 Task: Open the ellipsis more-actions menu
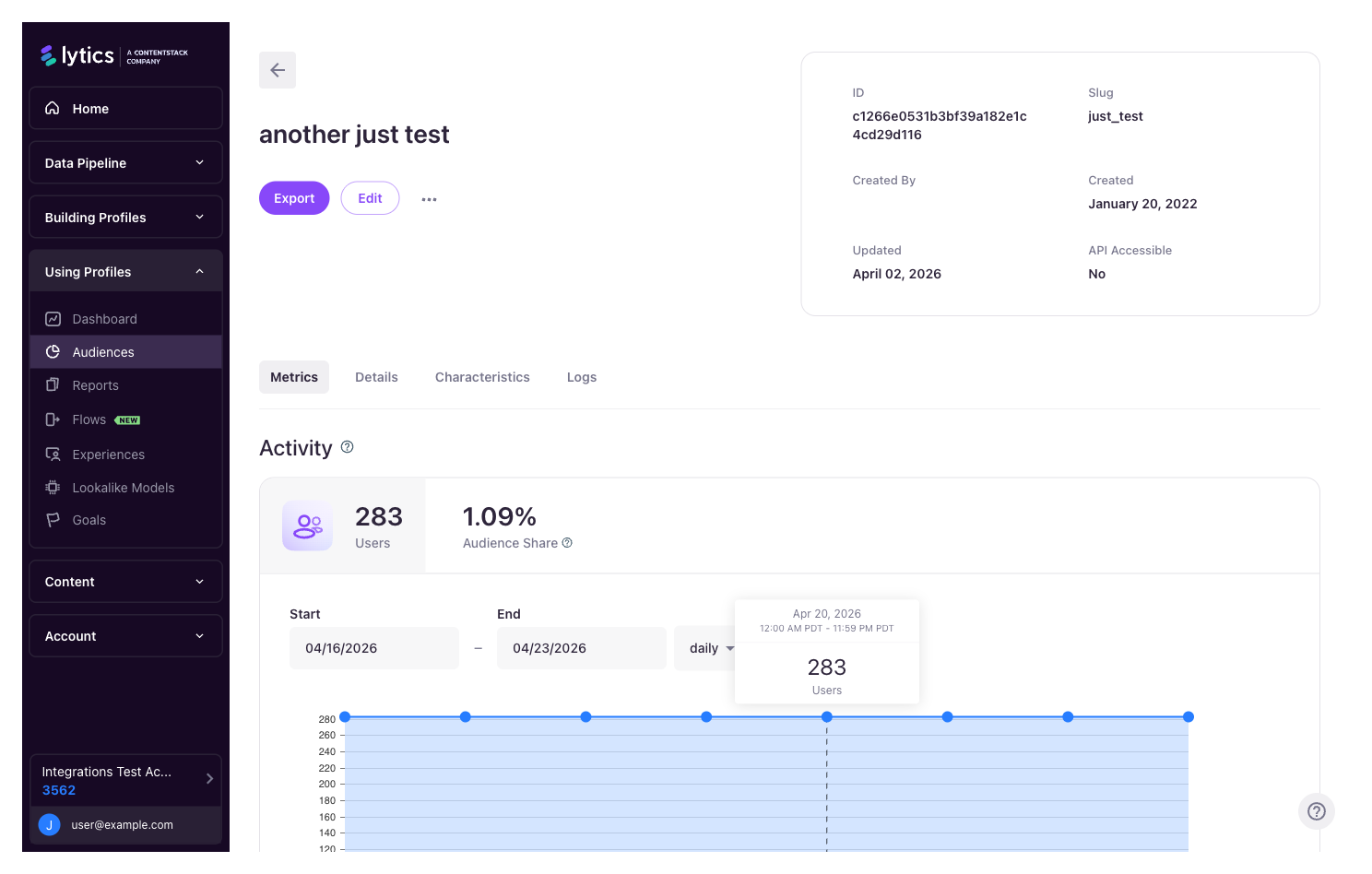(429, 198)
